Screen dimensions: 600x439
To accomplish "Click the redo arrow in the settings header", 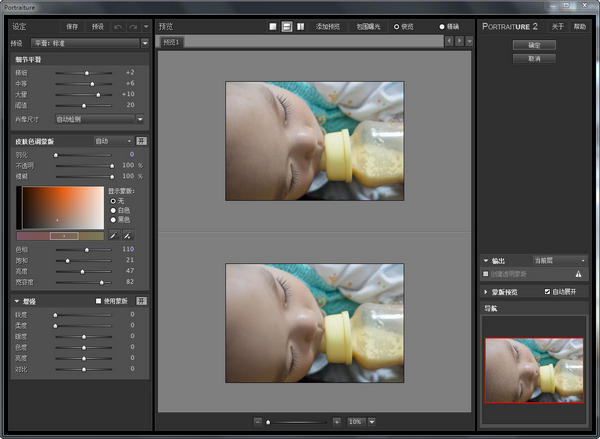I will tap(134, 26).
